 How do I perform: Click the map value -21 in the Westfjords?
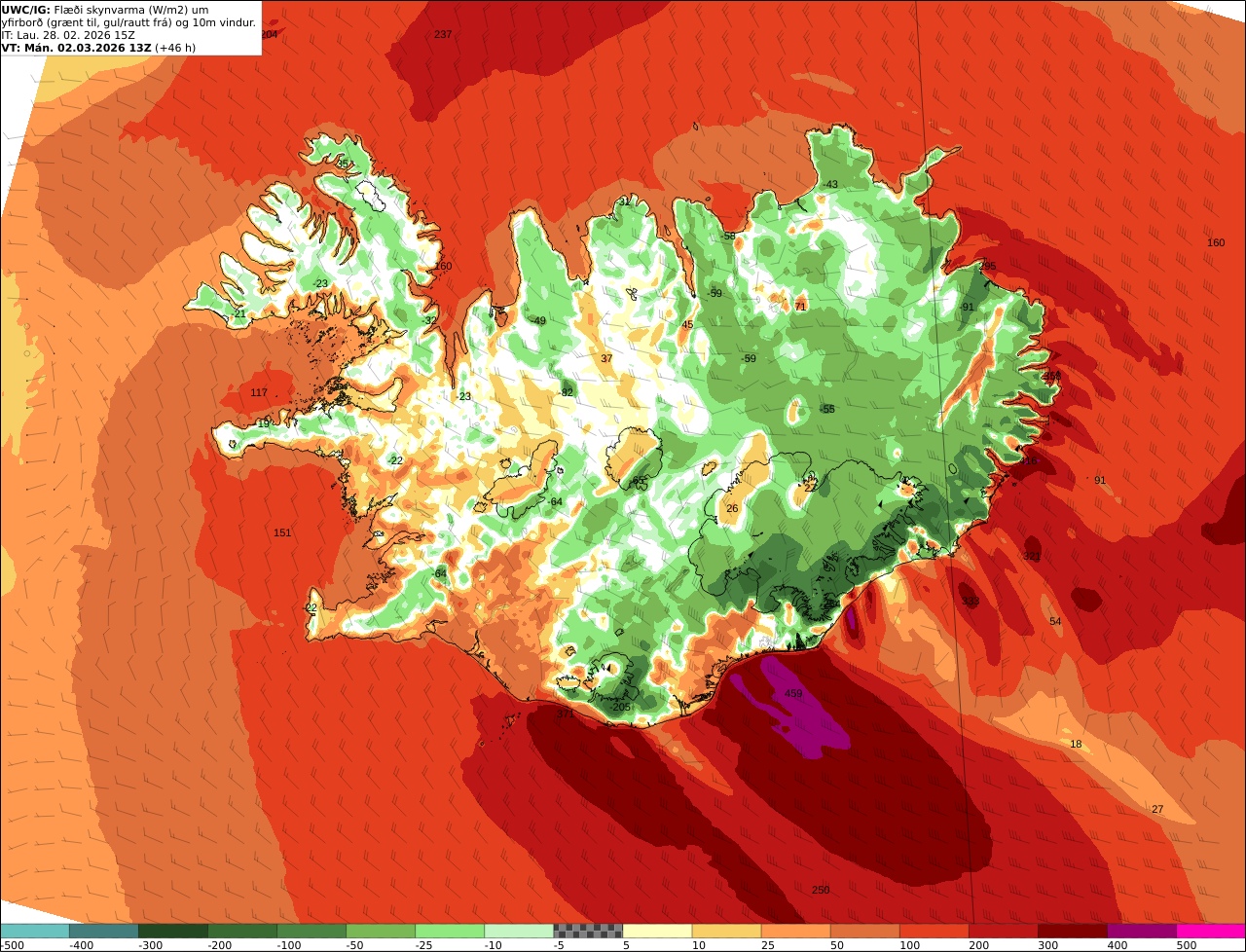click(x=239, y=313)
